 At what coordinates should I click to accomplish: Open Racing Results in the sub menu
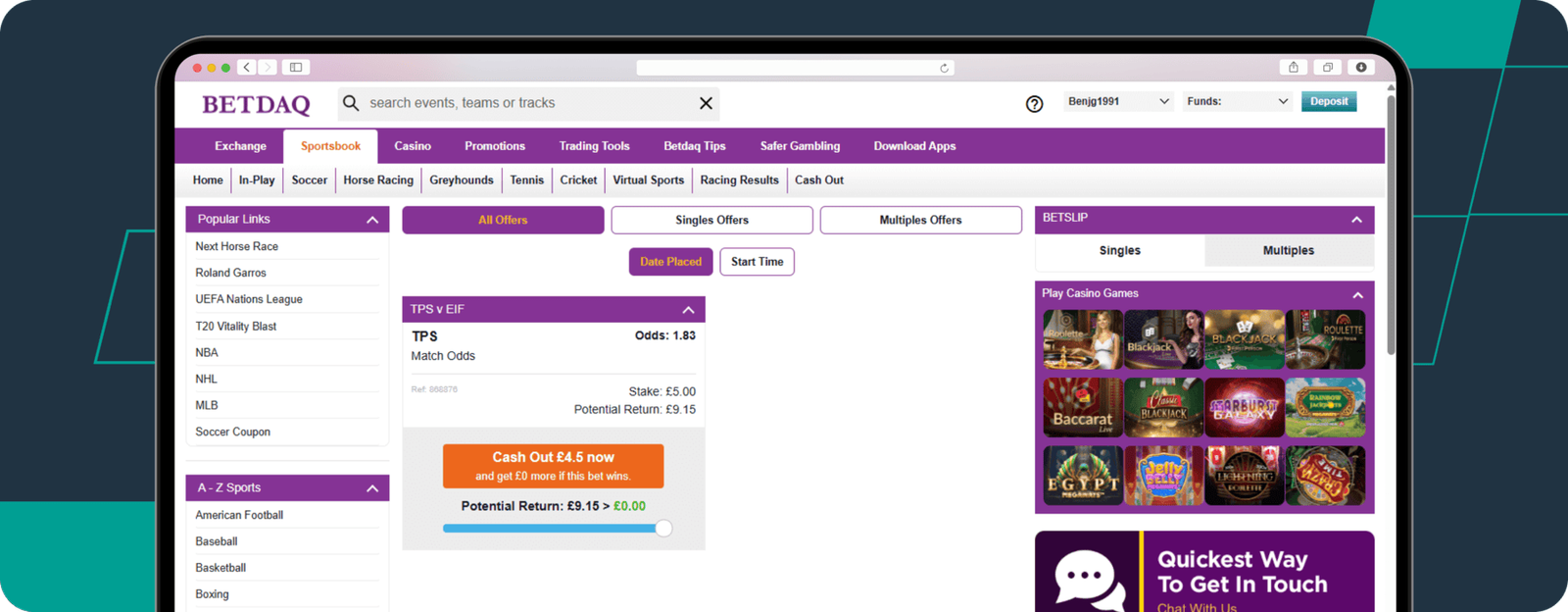tap(739, 180)
